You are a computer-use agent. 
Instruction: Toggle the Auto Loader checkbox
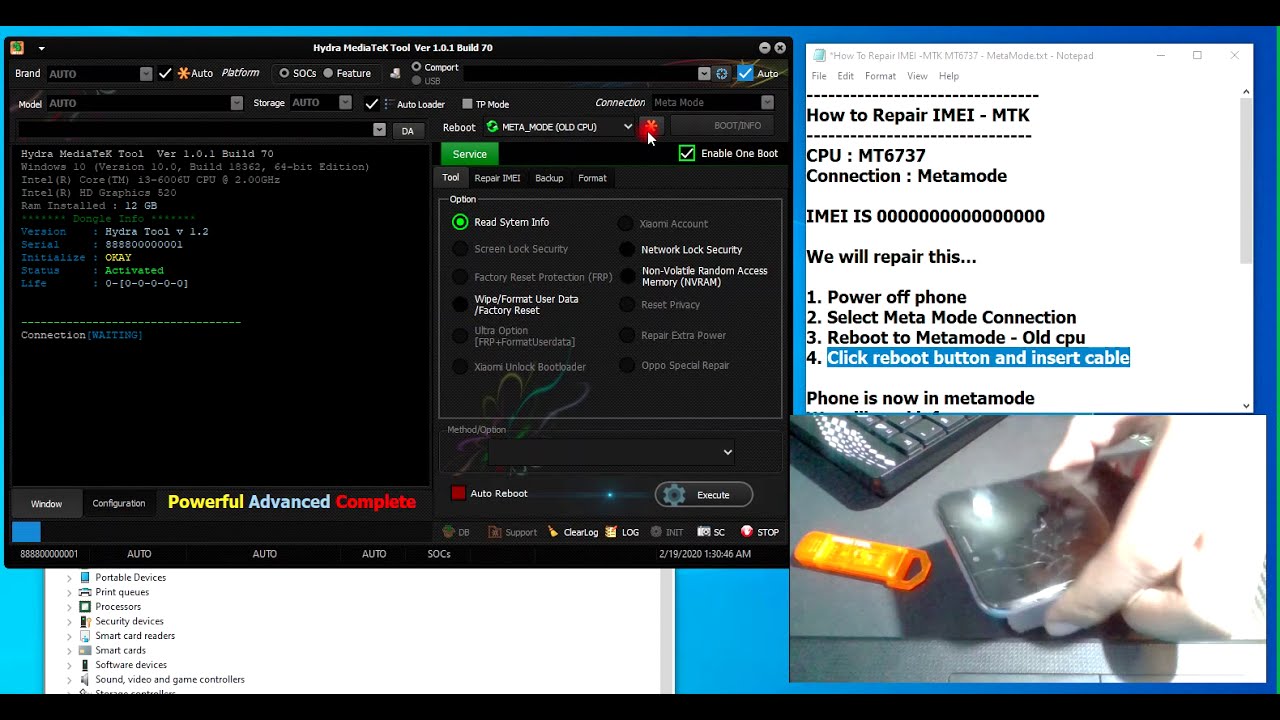pos(372,103)
